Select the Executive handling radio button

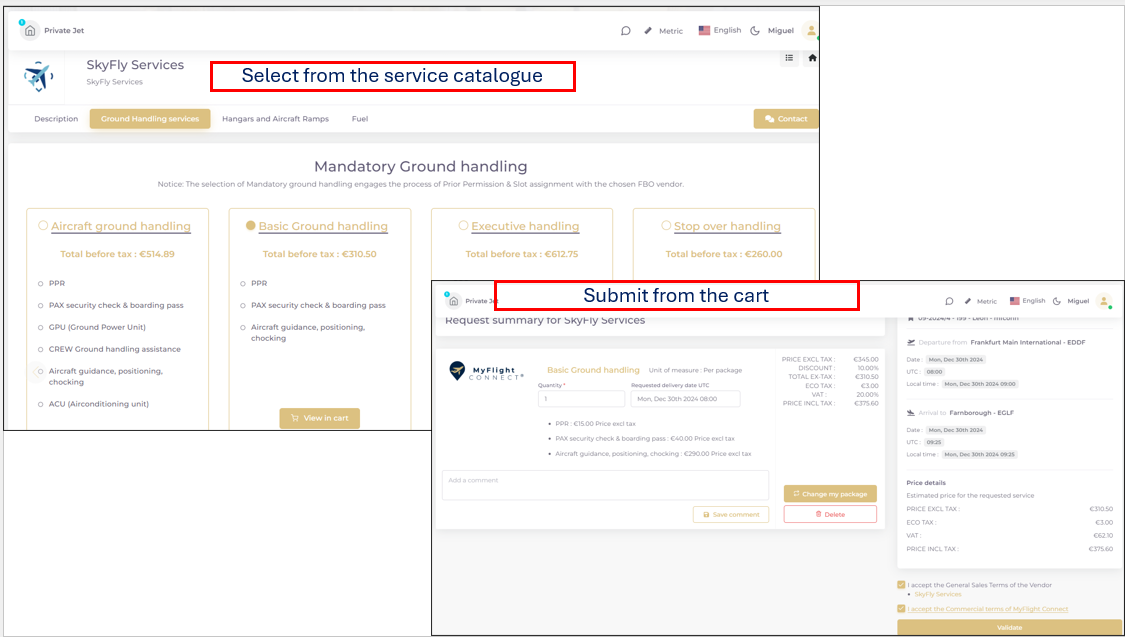[x=463, y=225]
